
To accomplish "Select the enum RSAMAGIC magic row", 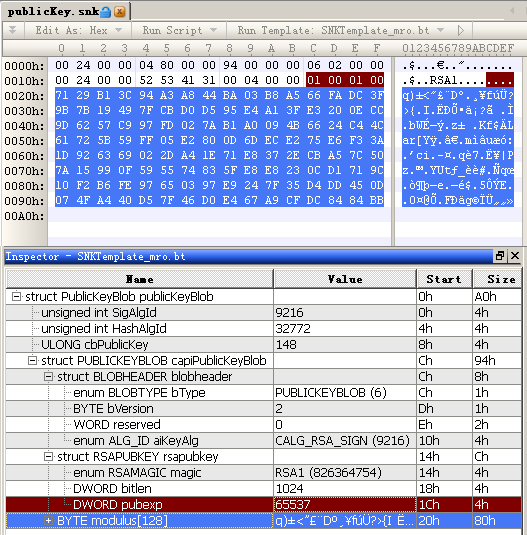I will 263,473.
